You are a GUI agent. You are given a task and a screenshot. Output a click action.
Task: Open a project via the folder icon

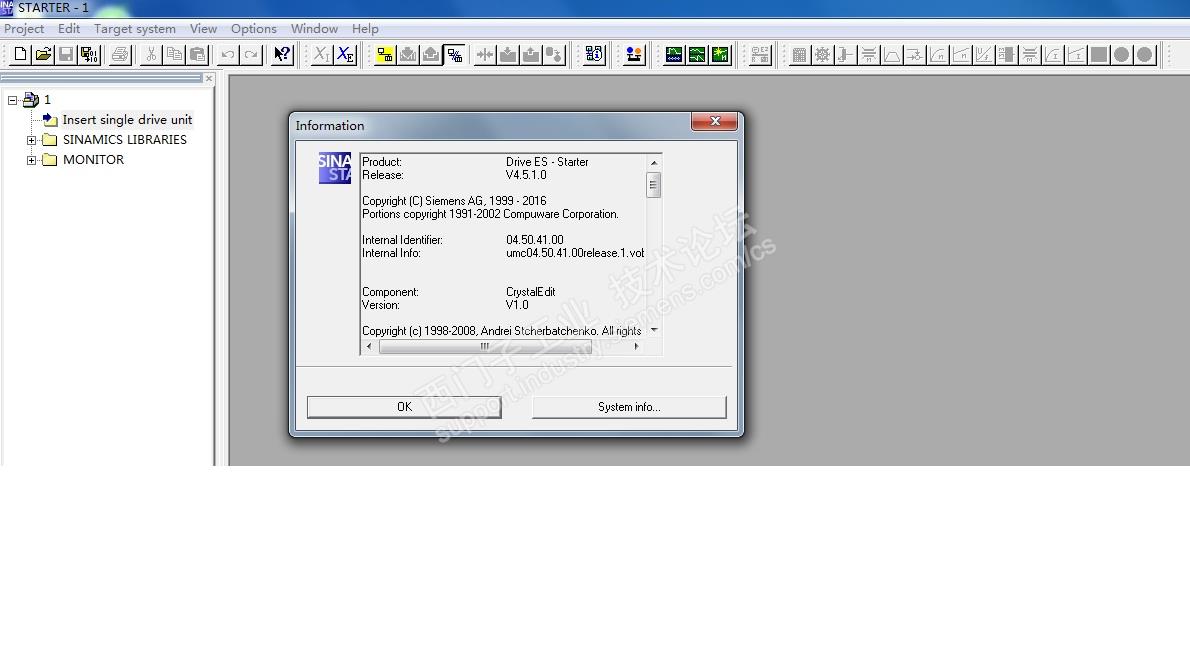(x=43, y=55)
